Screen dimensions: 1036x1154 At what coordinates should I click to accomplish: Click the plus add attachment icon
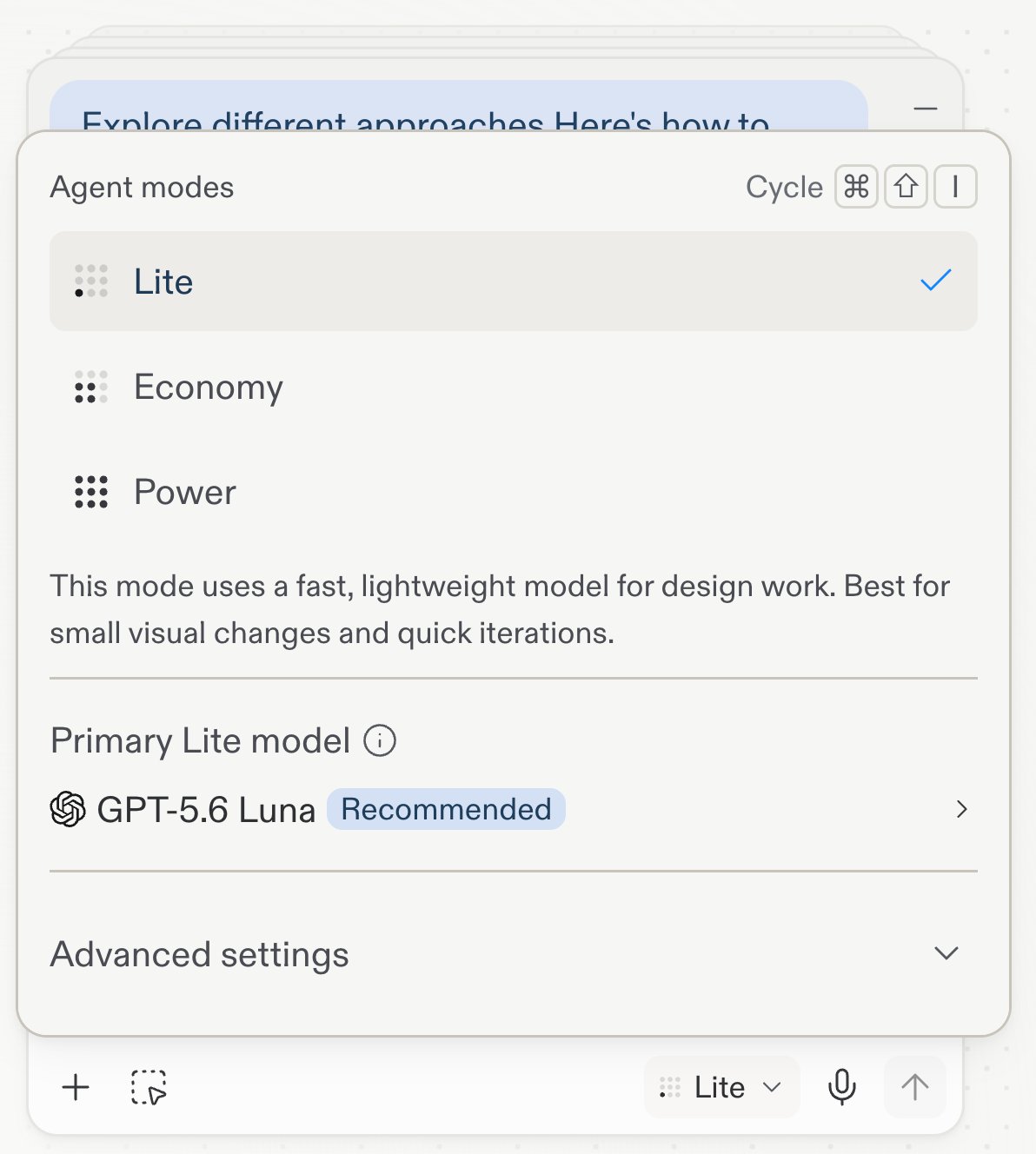point(76,1087)
